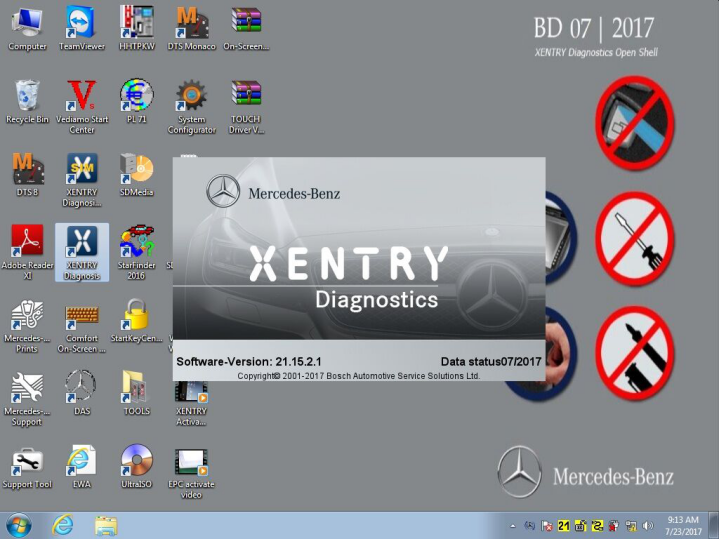Open the SDMedia shortcut
Image resolution: width=719 pixels, height=539 pixels.
(x=137, y=175)
